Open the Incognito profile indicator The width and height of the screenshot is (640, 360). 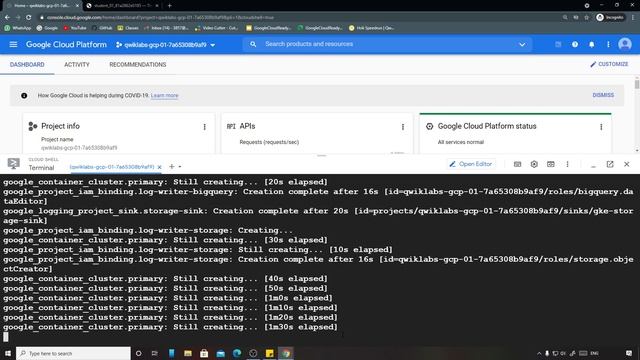610,18
